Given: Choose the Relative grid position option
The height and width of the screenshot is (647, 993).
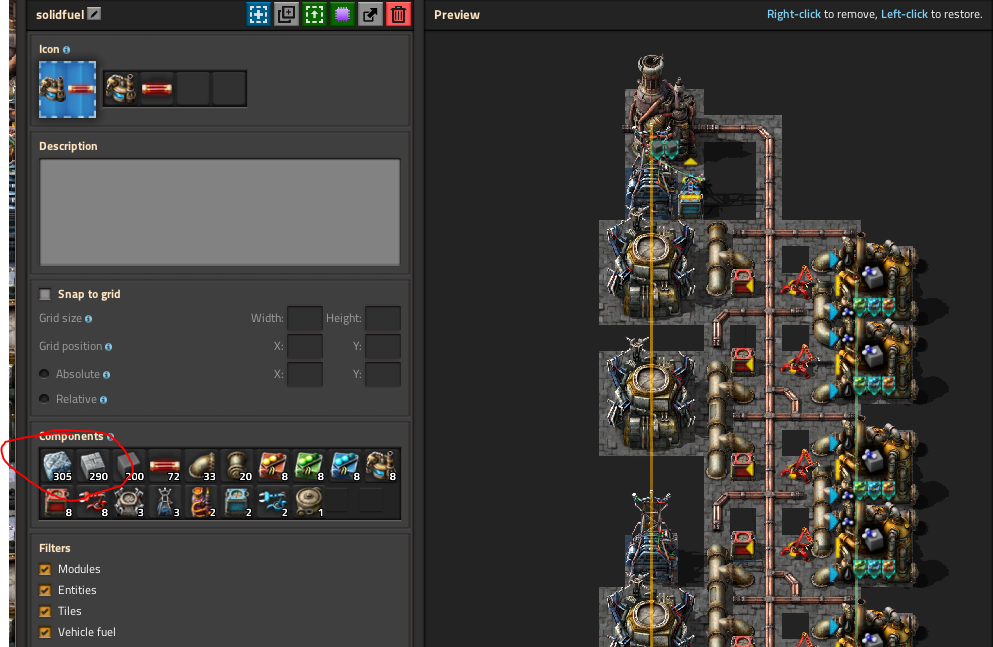Looking at the screenshot, I should pos(45,399).
